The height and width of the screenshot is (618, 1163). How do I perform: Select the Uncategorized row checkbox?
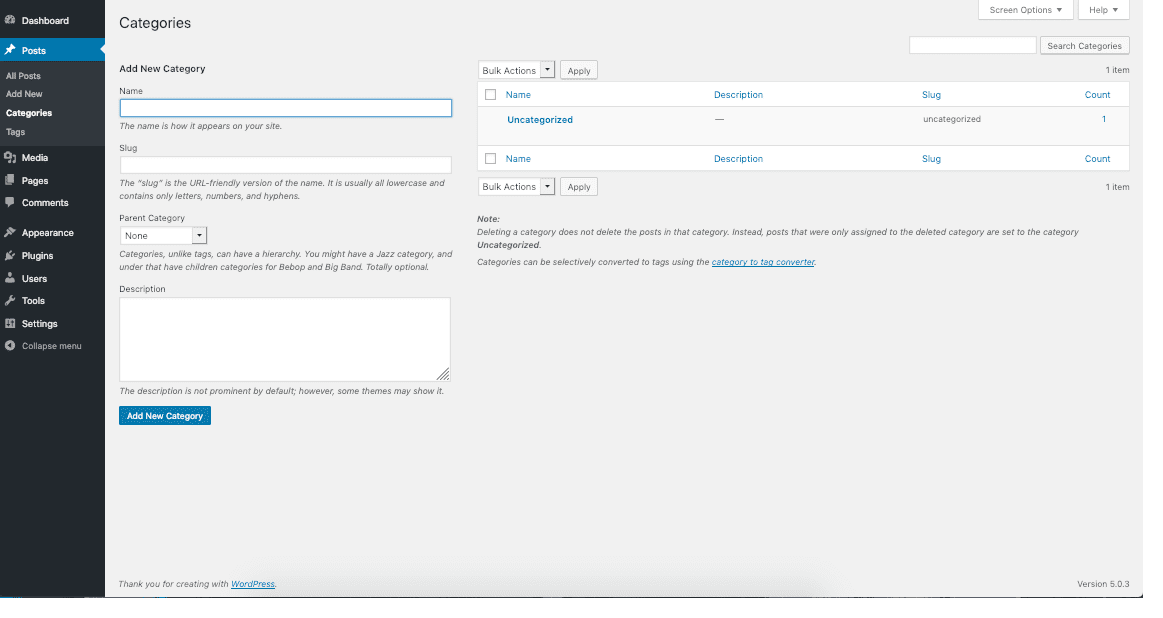click(489, 118)
